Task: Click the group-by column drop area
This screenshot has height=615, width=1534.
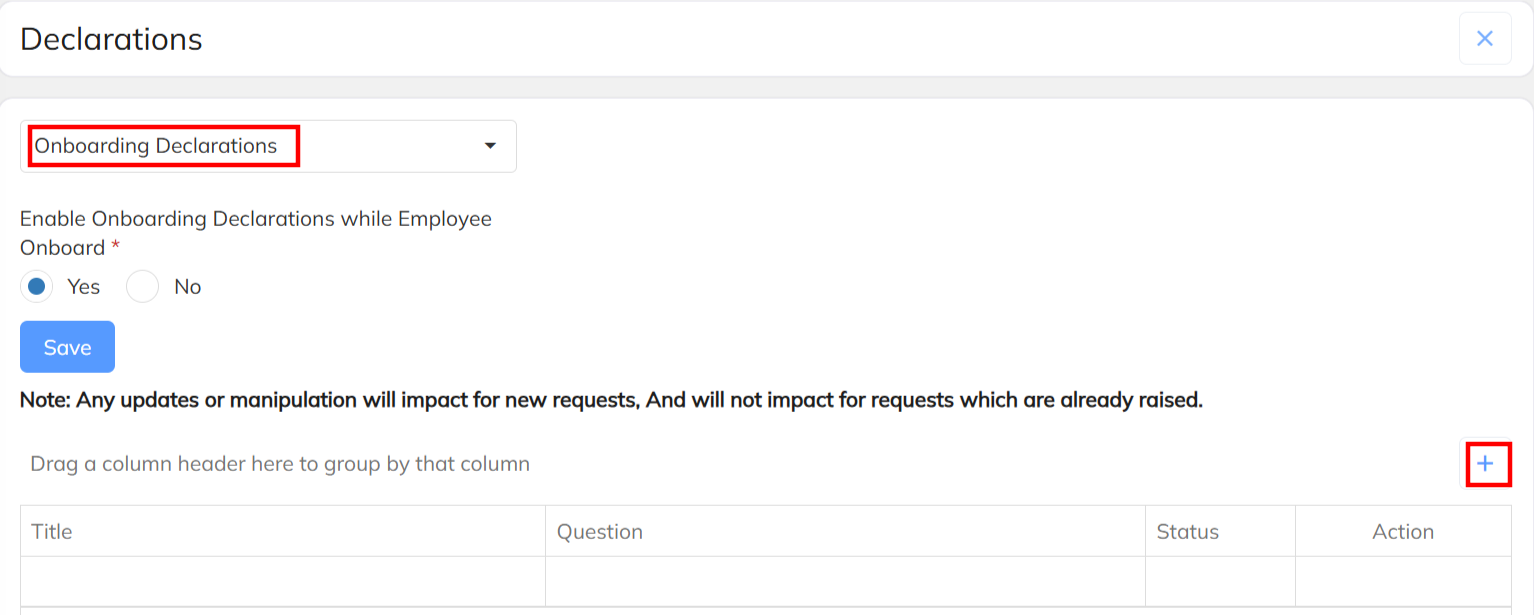Action: pos(280,464)
